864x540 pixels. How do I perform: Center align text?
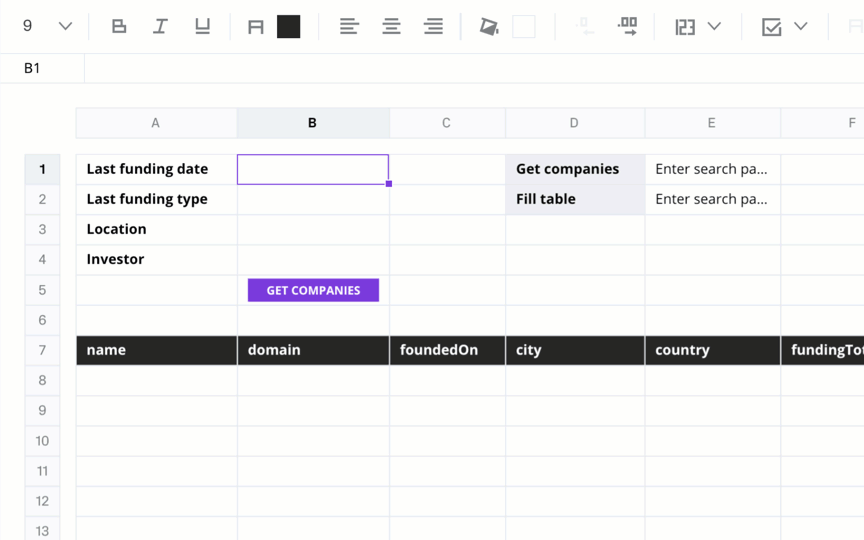[x=391, y=26]
